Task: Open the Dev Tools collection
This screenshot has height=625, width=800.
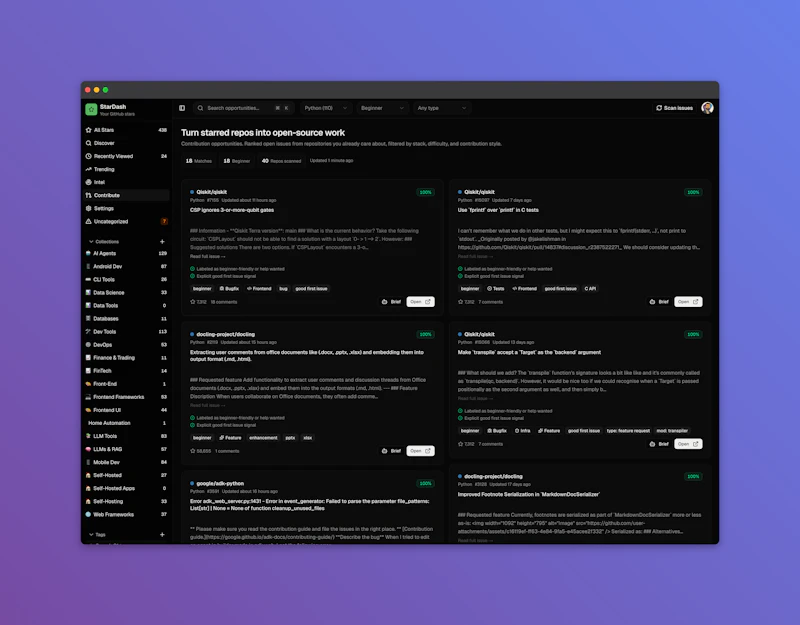Action: (127, 332)
